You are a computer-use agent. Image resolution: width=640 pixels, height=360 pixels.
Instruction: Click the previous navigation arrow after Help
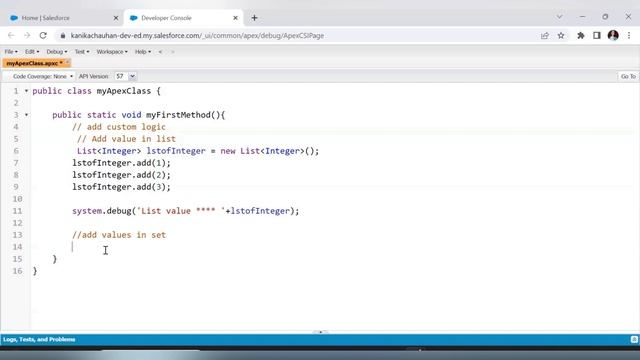tap(160, 52)
